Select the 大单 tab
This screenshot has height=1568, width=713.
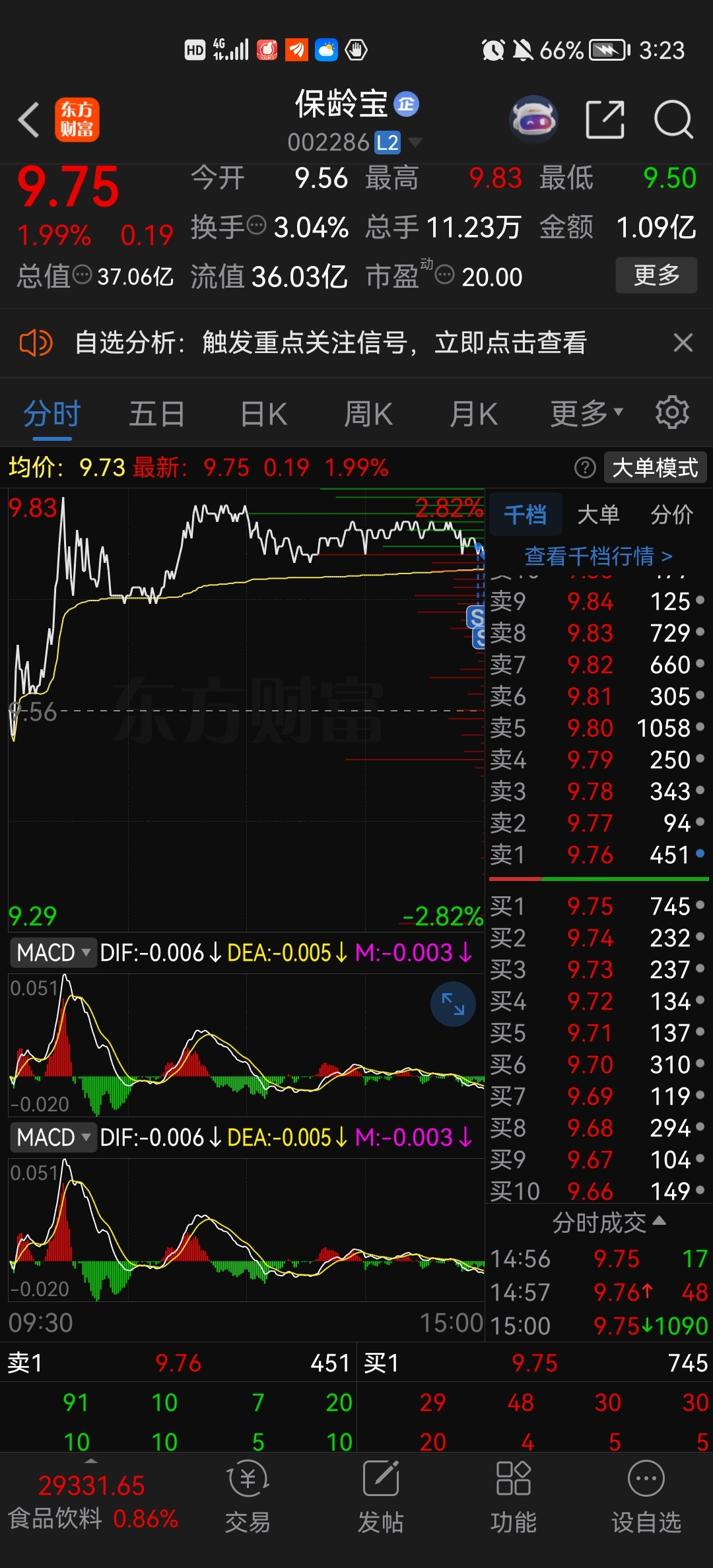598,514
